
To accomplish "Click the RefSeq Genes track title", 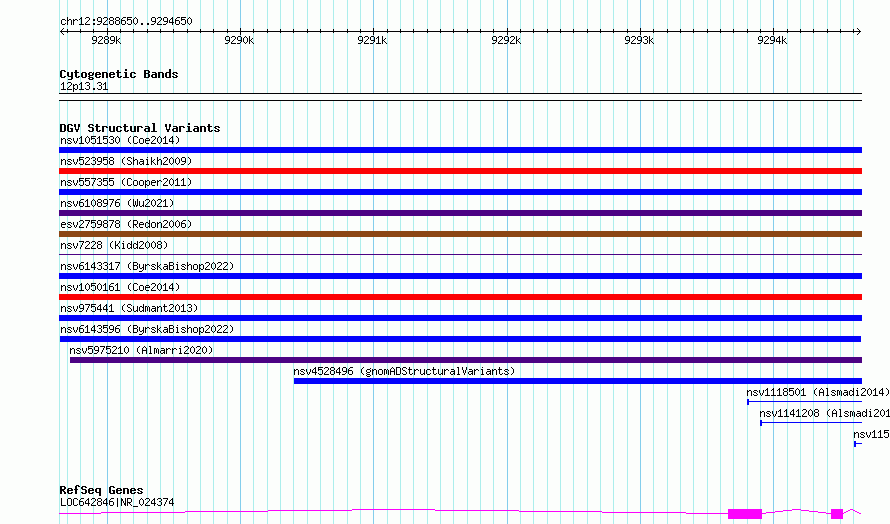I will [x=101, y=490].
